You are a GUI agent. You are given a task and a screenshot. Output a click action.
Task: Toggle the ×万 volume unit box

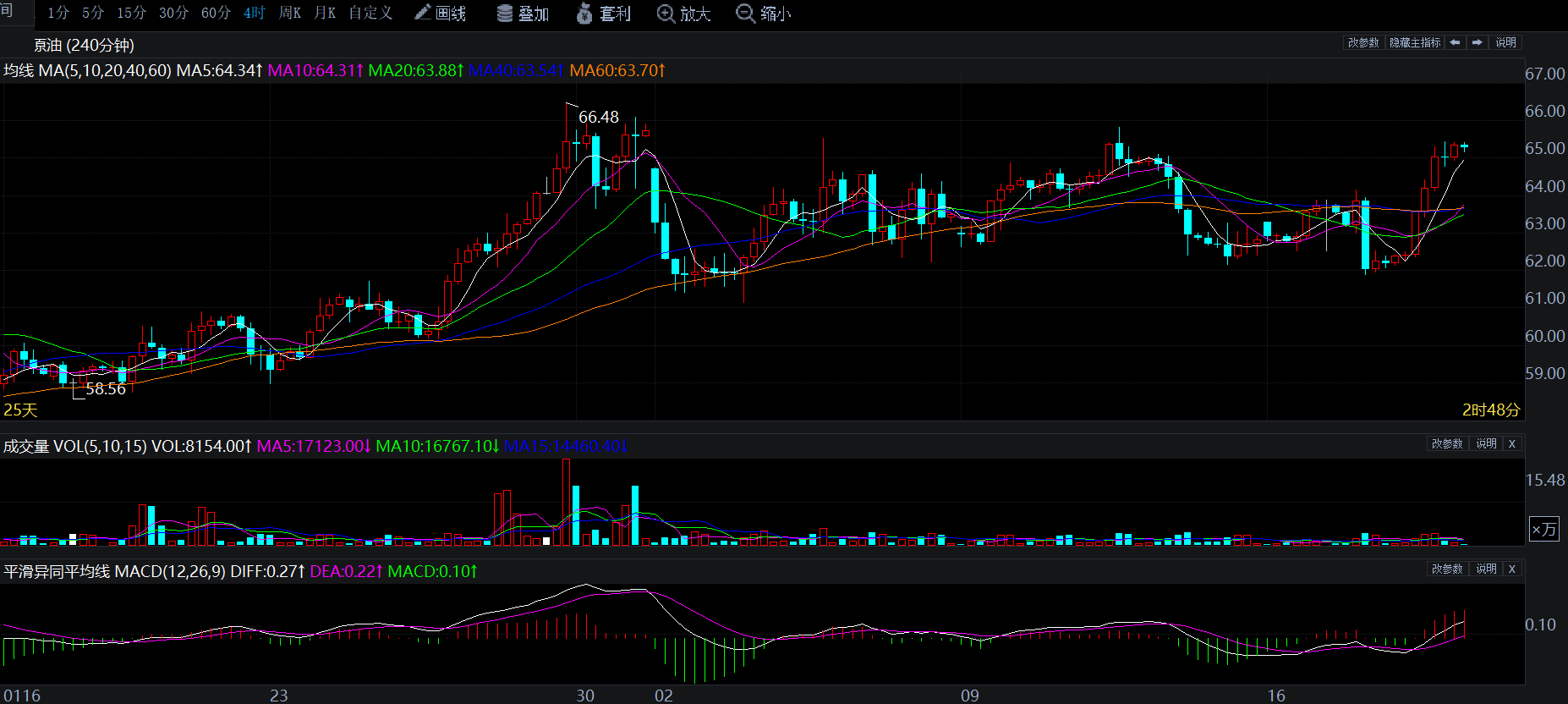tap(1543, 530)
